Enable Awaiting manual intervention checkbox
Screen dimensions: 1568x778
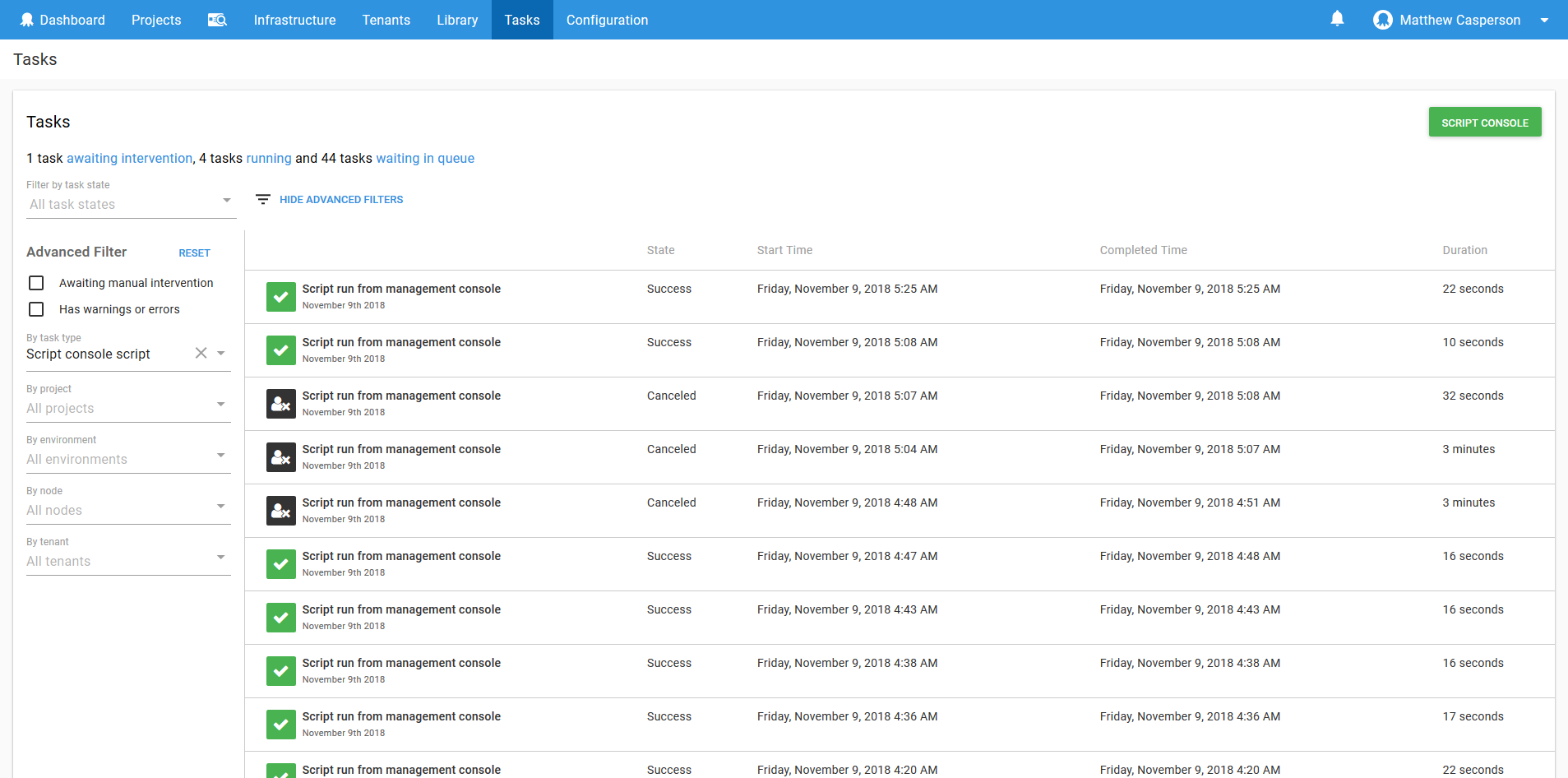(36, 283)
